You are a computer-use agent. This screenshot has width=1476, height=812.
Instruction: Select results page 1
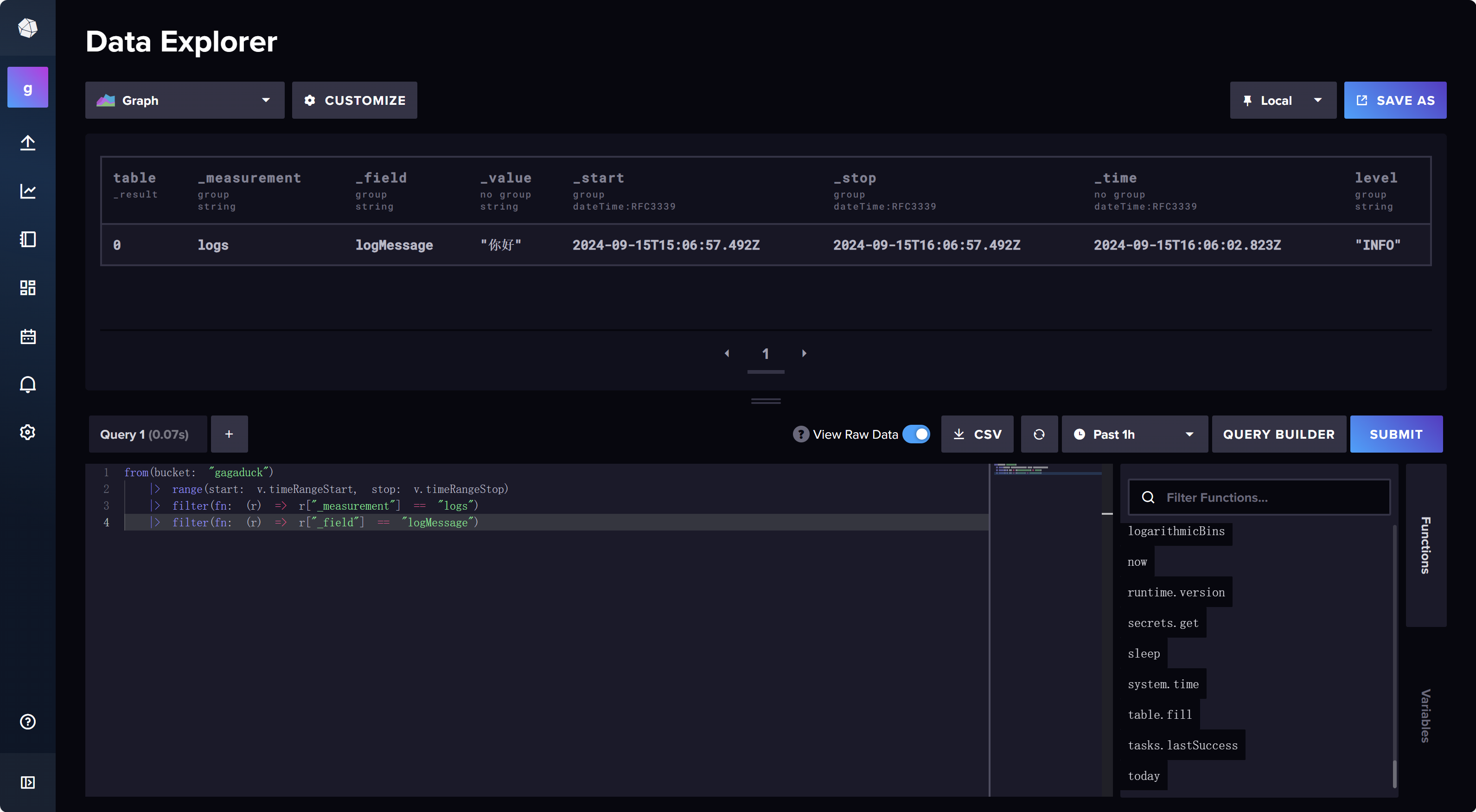(766, 354)
